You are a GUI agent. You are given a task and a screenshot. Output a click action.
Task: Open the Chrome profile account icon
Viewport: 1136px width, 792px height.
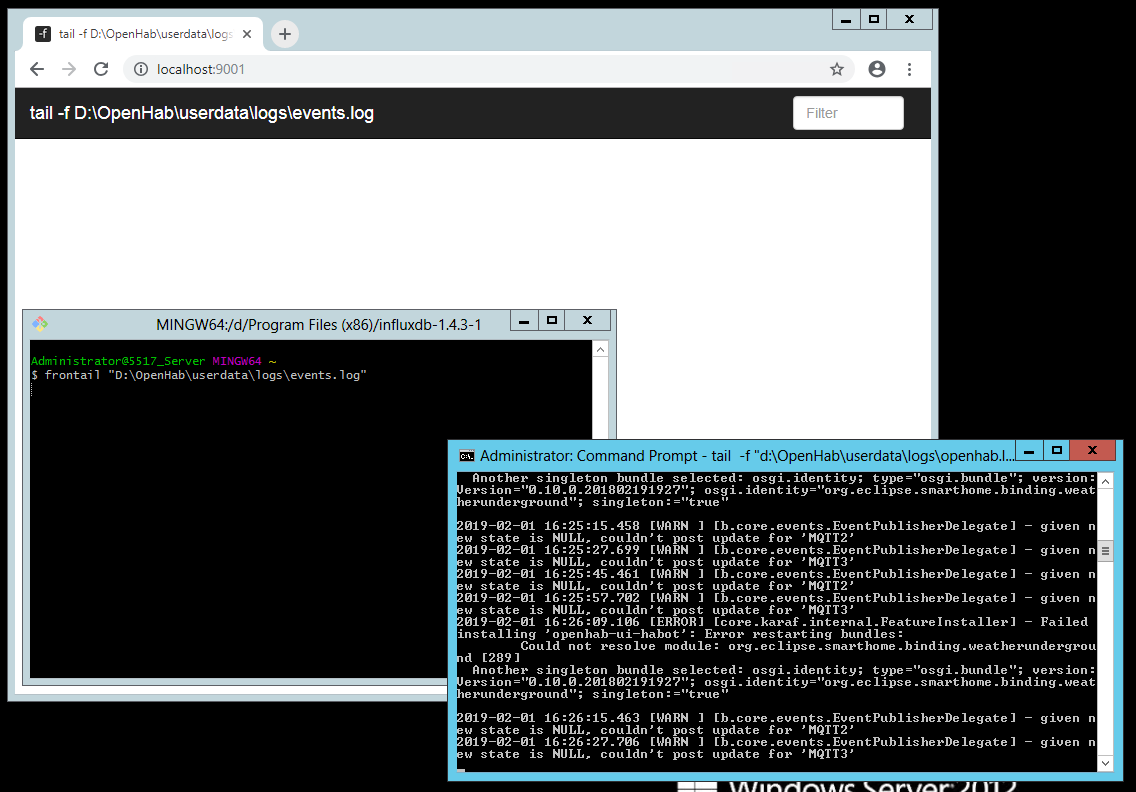tap(877, 69)
